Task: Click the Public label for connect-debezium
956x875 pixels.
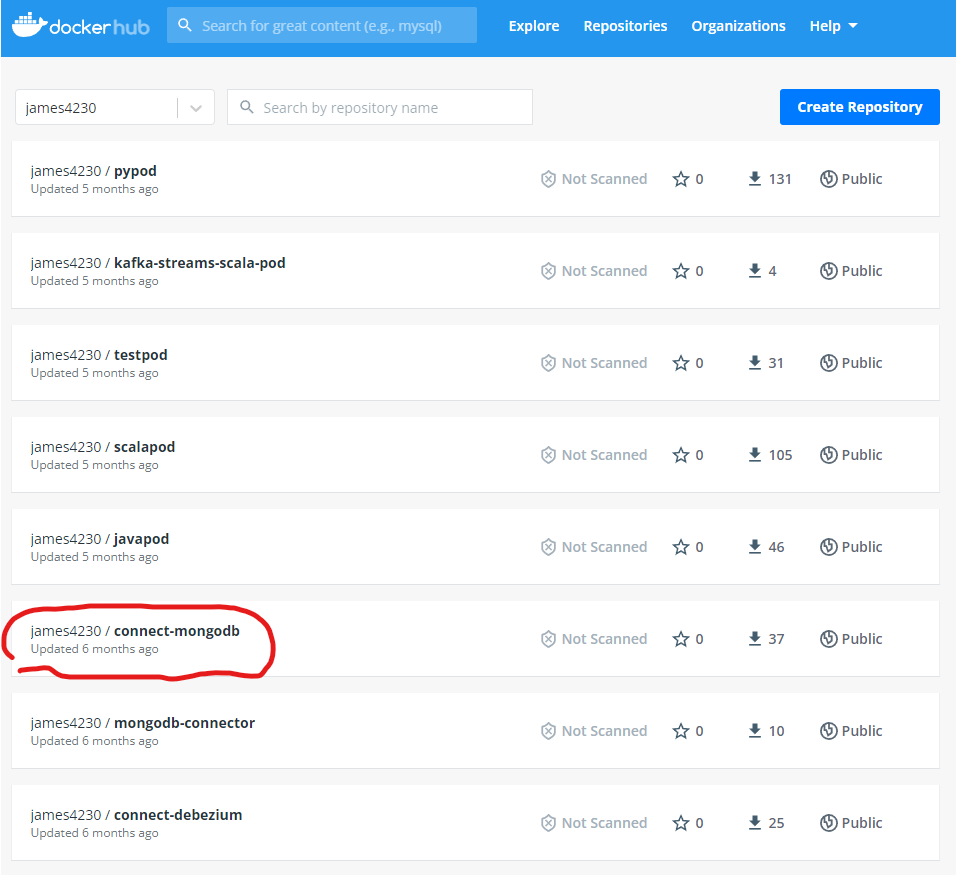Action: [x=861, y=823]
